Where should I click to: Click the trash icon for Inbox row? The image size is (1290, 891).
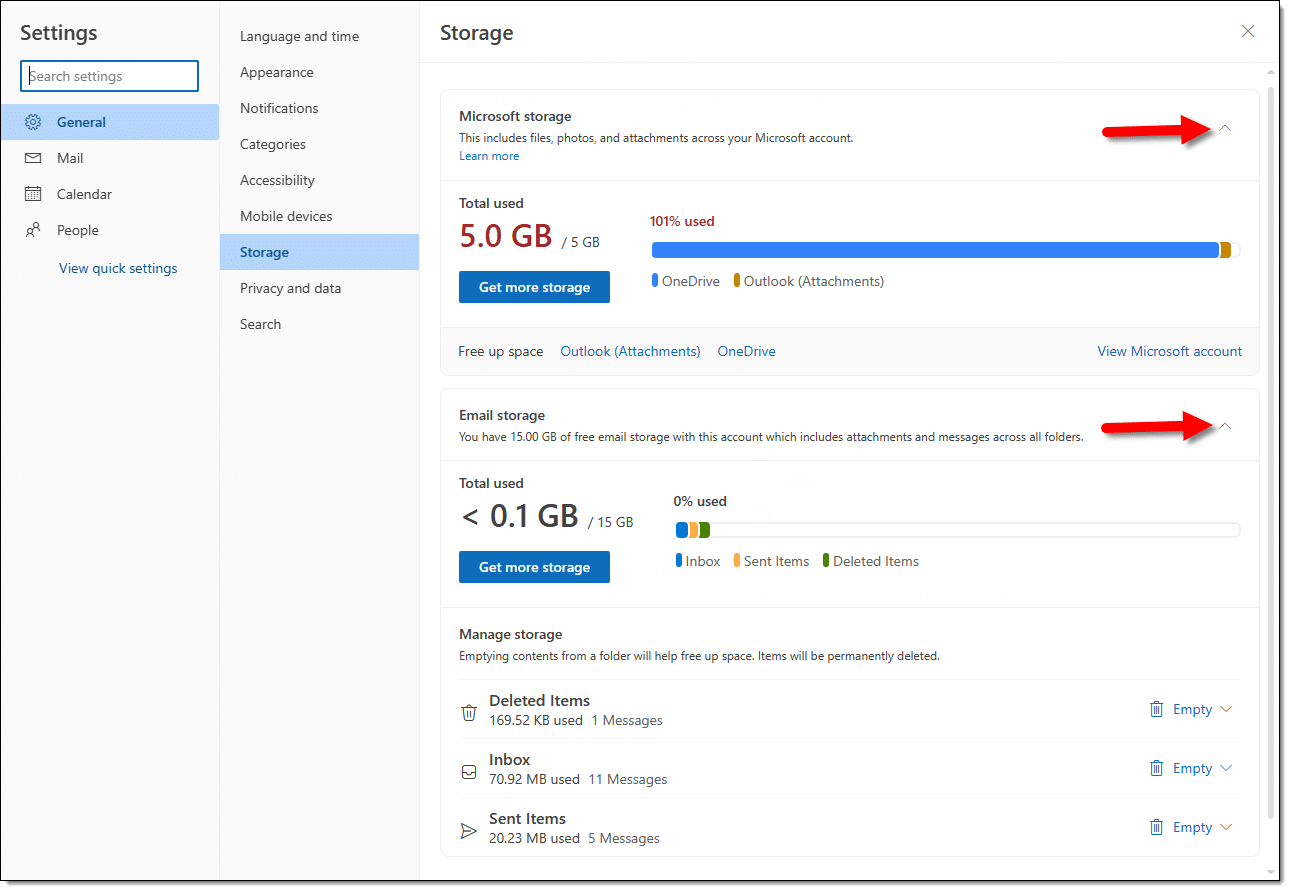coord(1156,768)
